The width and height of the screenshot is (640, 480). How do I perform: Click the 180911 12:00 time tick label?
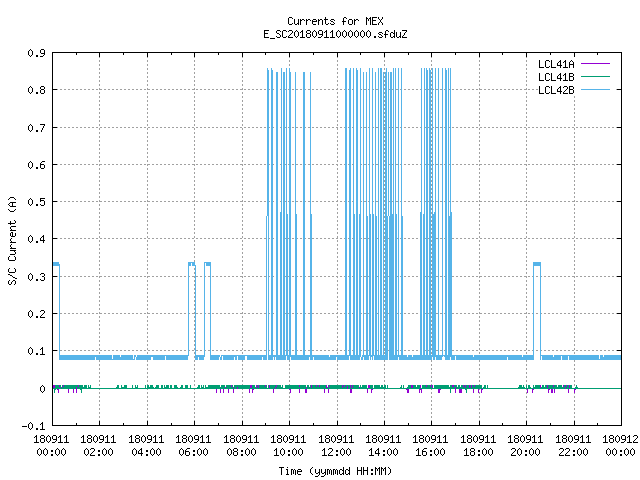336,446
